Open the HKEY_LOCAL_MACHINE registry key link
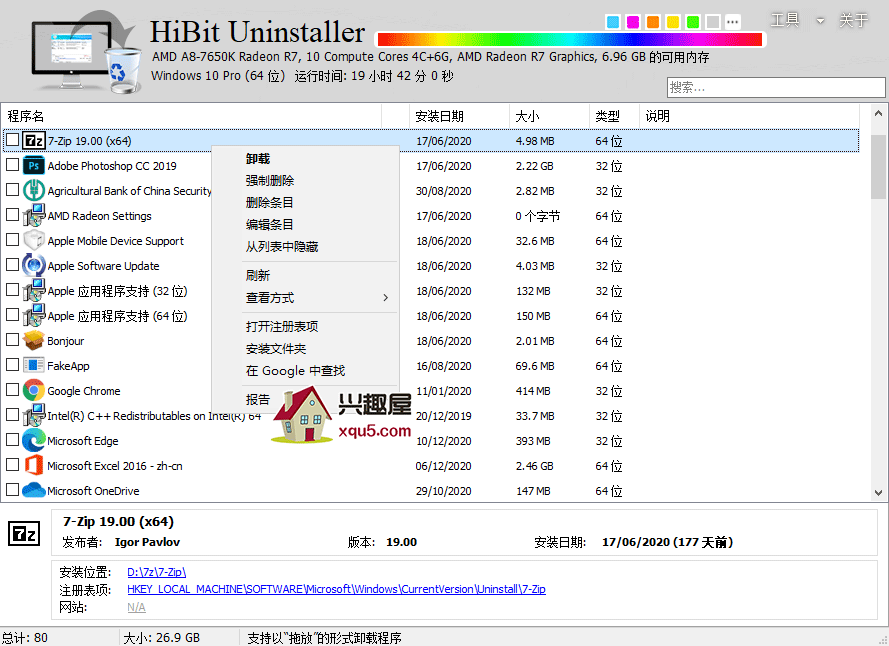 (x=336, y=589)
